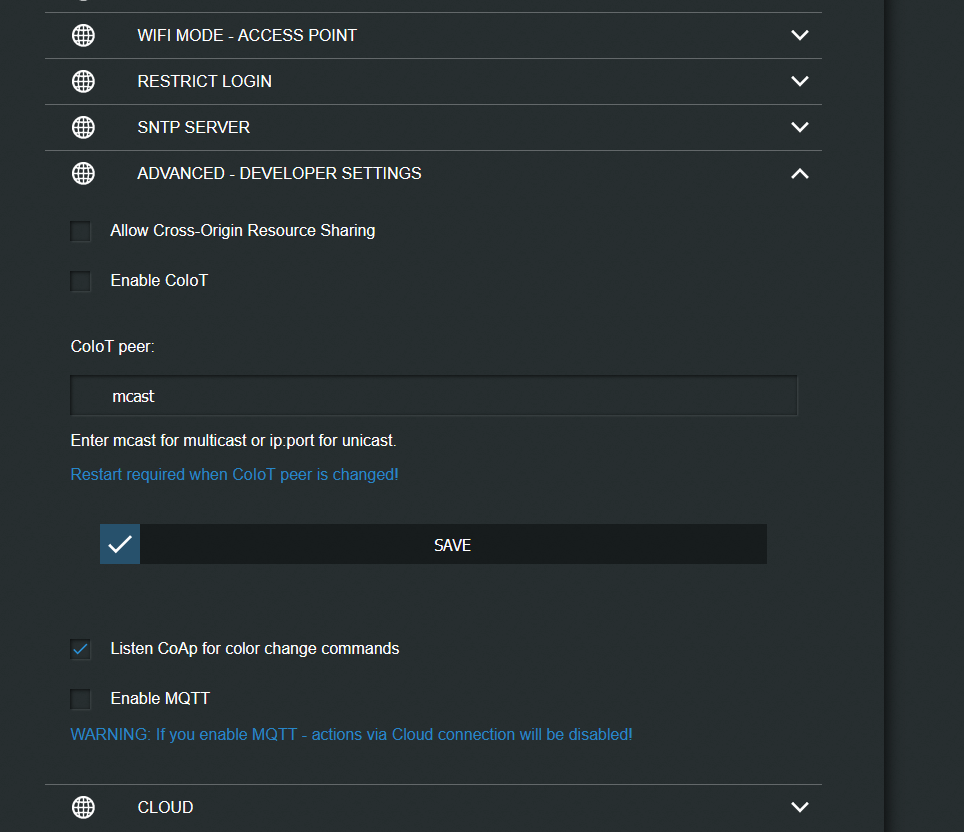Turn on the Enable MQTT checkbox

(x=81, y=699)
